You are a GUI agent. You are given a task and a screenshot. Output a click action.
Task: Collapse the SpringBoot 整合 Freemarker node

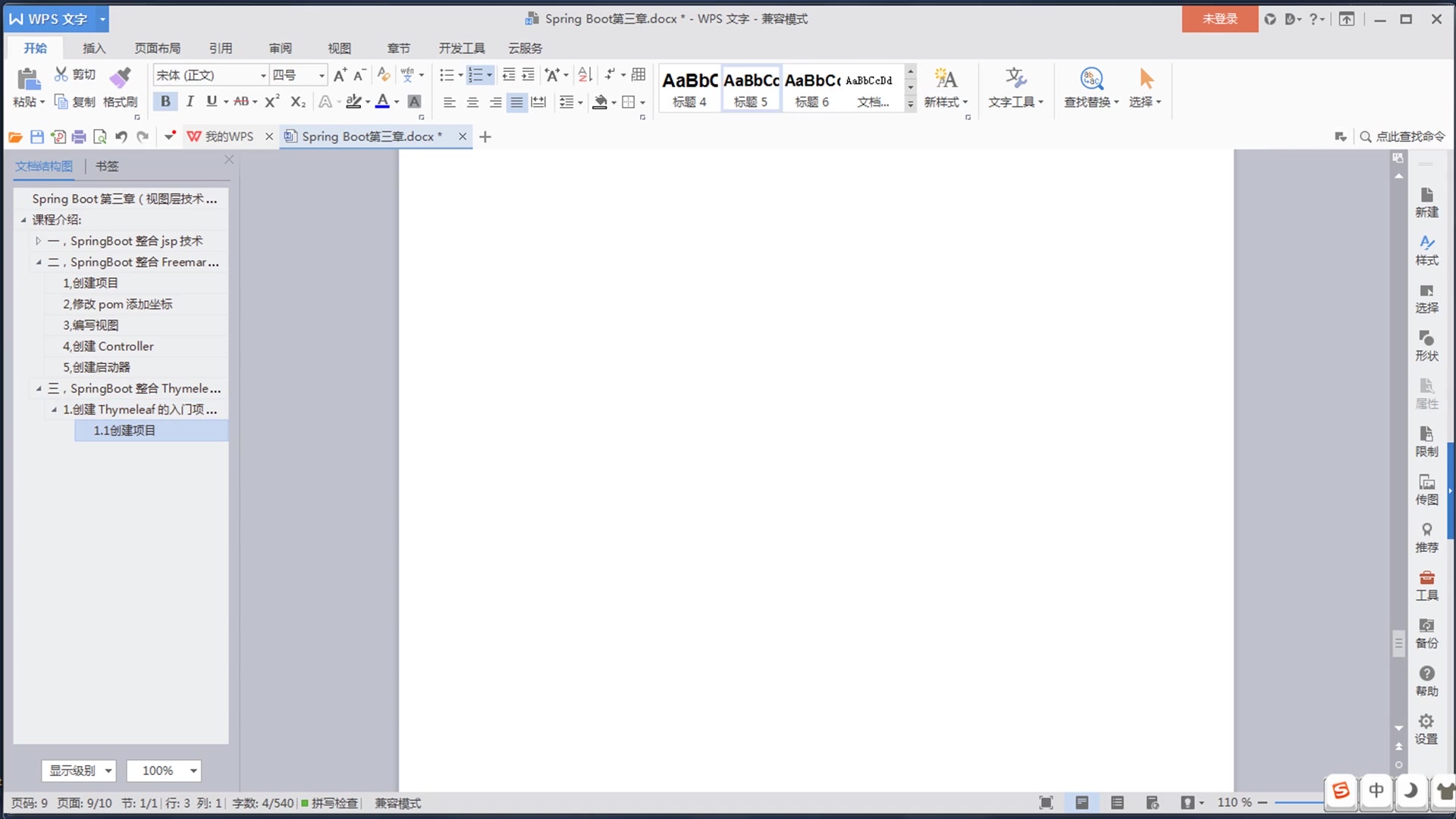coord(39,262)
